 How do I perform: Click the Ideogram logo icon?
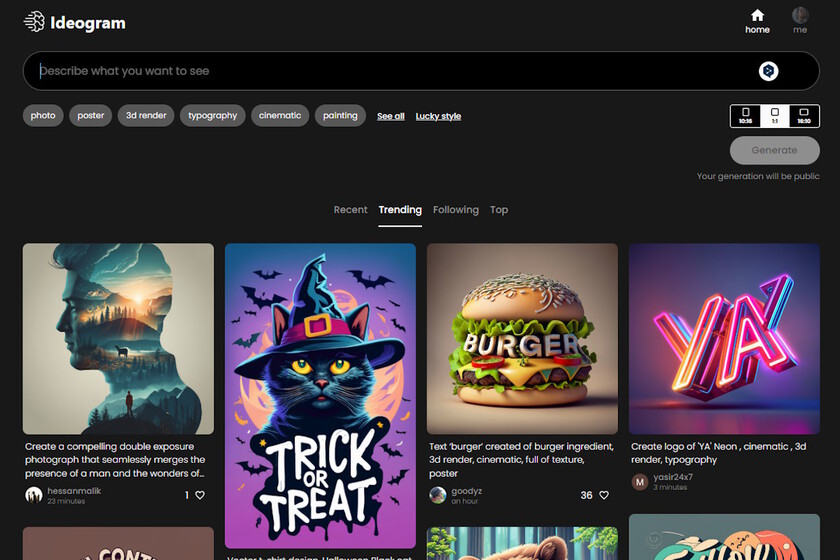point(34,21)
